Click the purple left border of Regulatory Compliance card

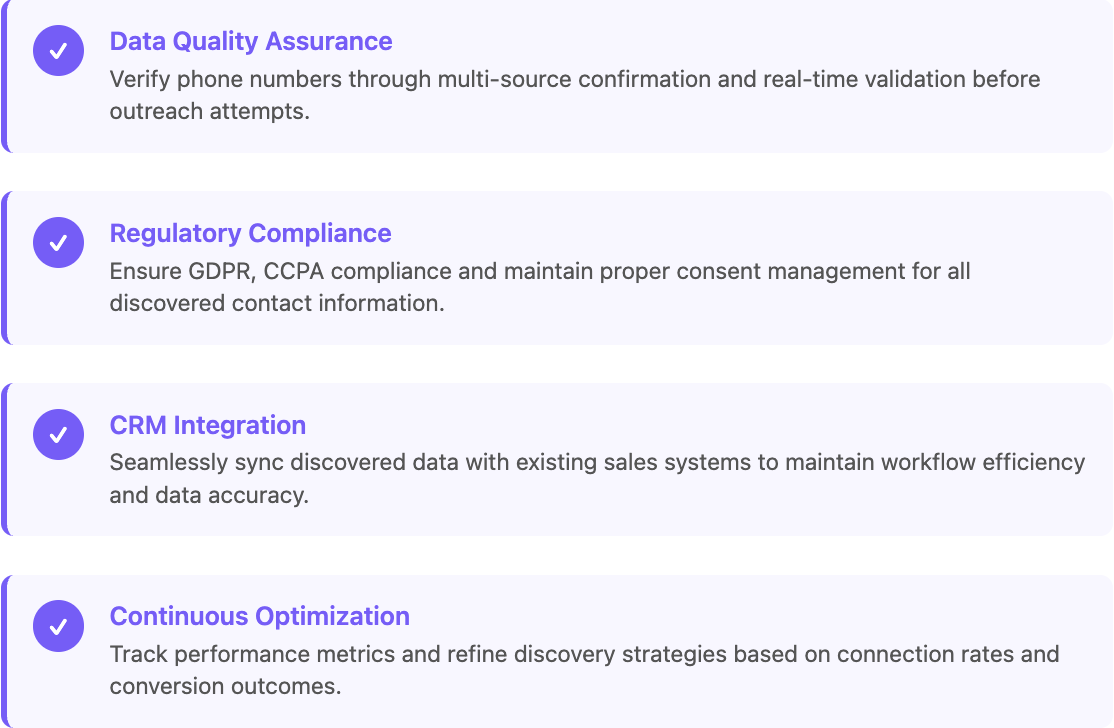4,268
